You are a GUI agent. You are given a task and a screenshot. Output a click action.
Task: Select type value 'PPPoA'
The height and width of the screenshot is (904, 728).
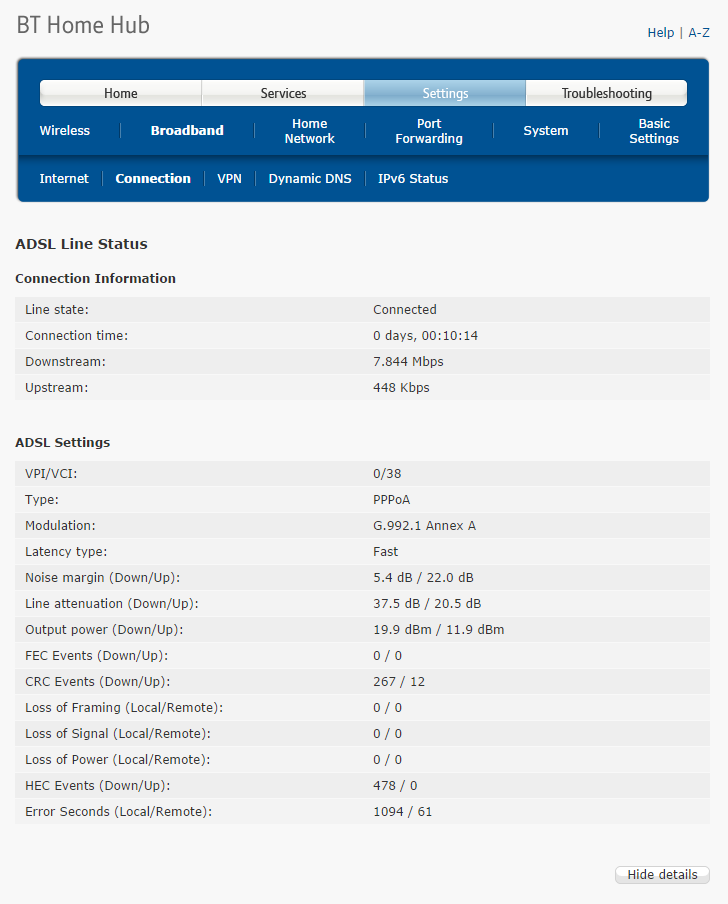391,500
